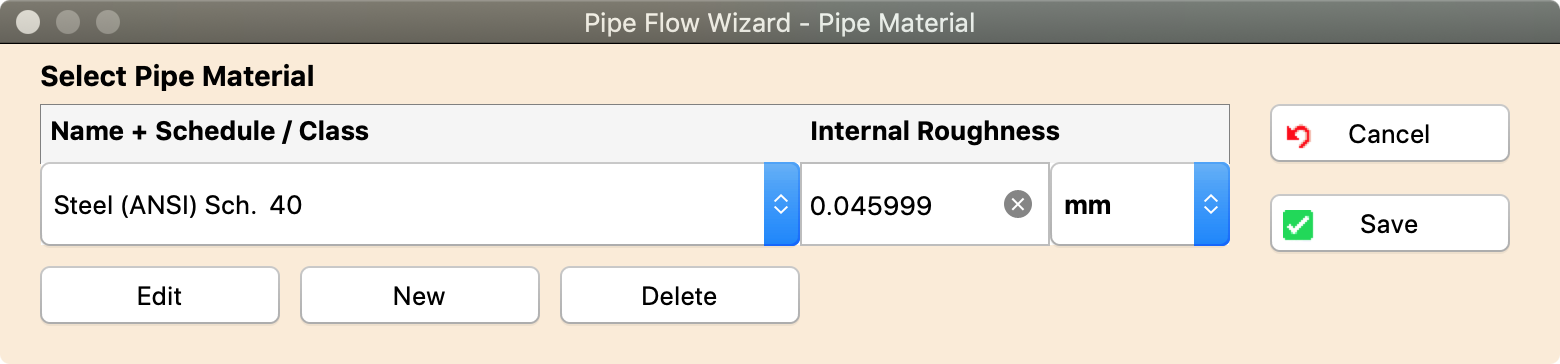Click the green checkmark Save icon

coord(1297,225)
